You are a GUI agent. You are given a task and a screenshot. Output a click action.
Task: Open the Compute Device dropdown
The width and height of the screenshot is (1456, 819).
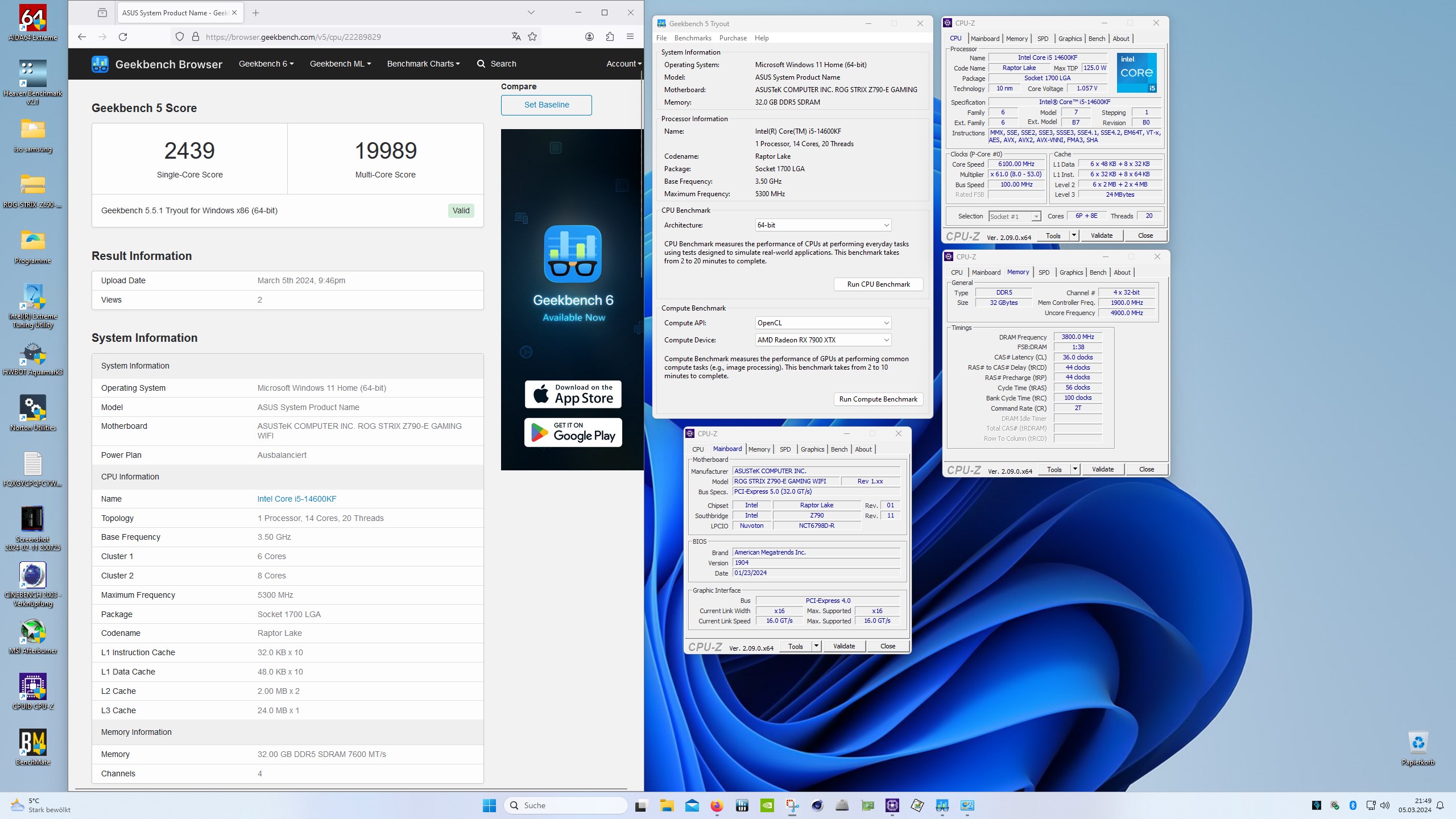pos(823,340)
